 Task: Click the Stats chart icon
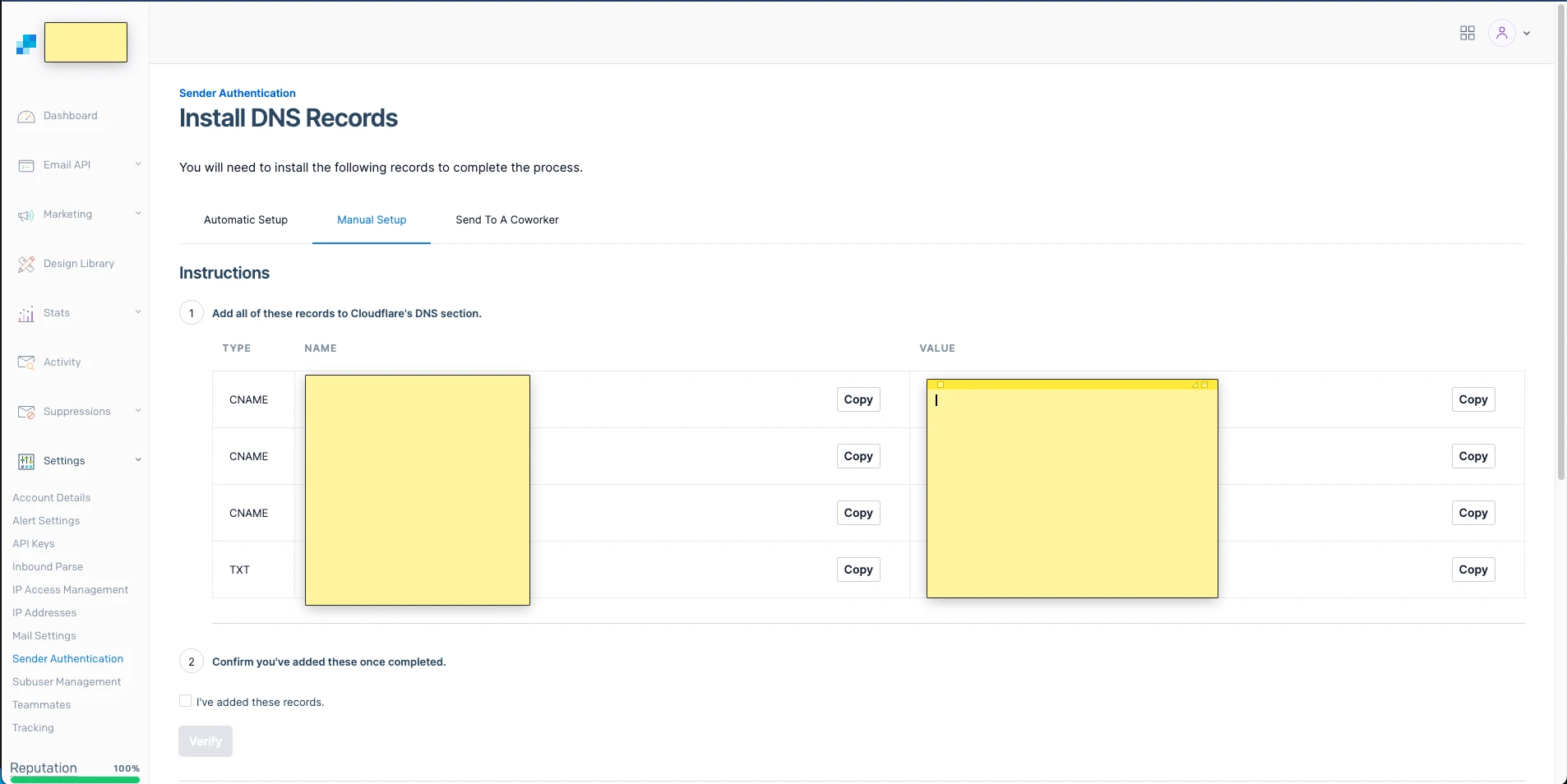26,314
